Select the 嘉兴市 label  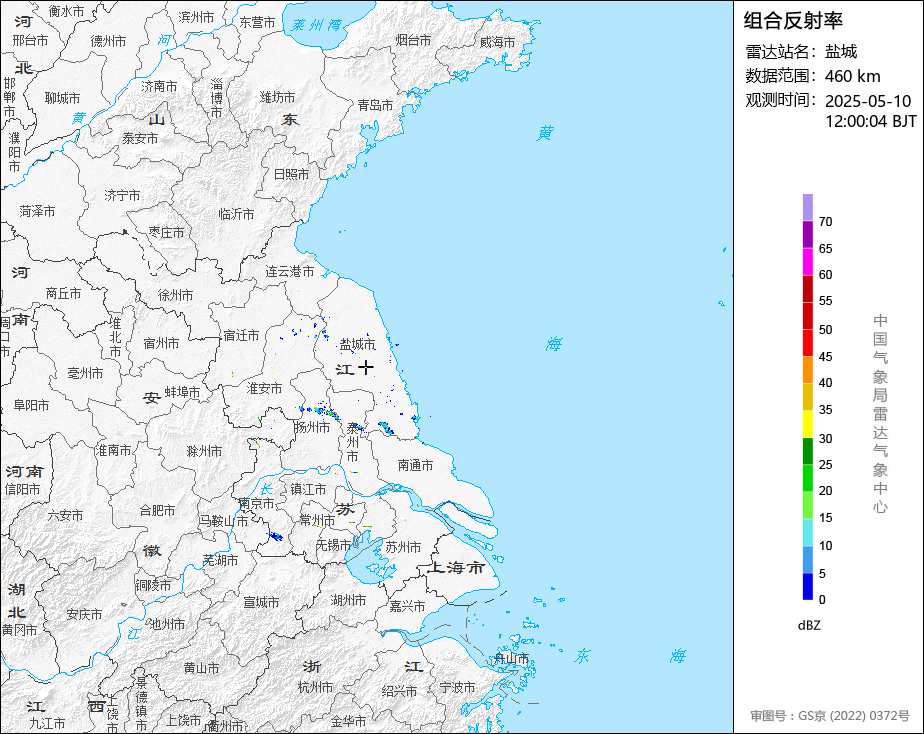(407, 606)
